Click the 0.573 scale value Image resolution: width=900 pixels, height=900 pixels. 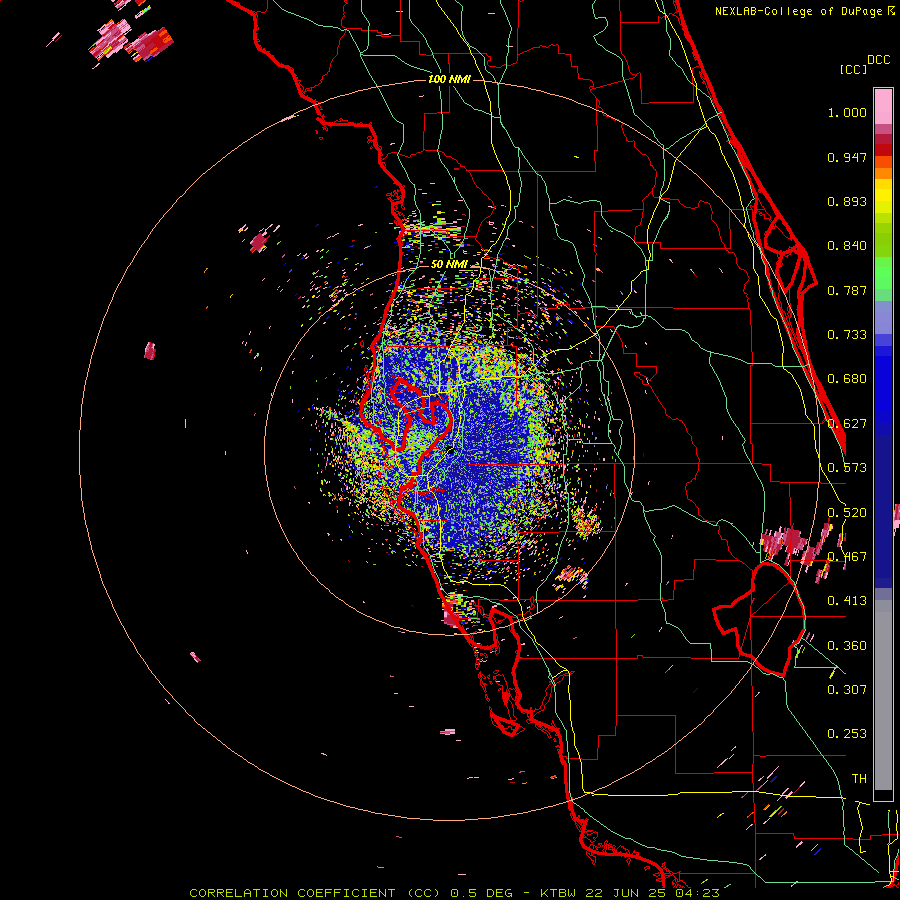[847, 468]
